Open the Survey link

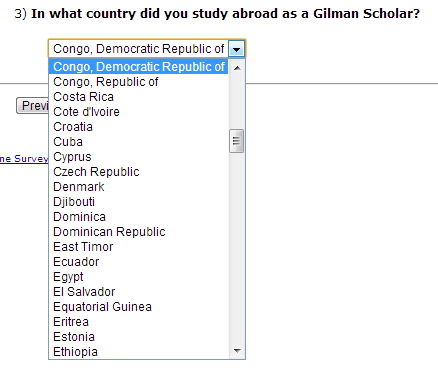24,159
